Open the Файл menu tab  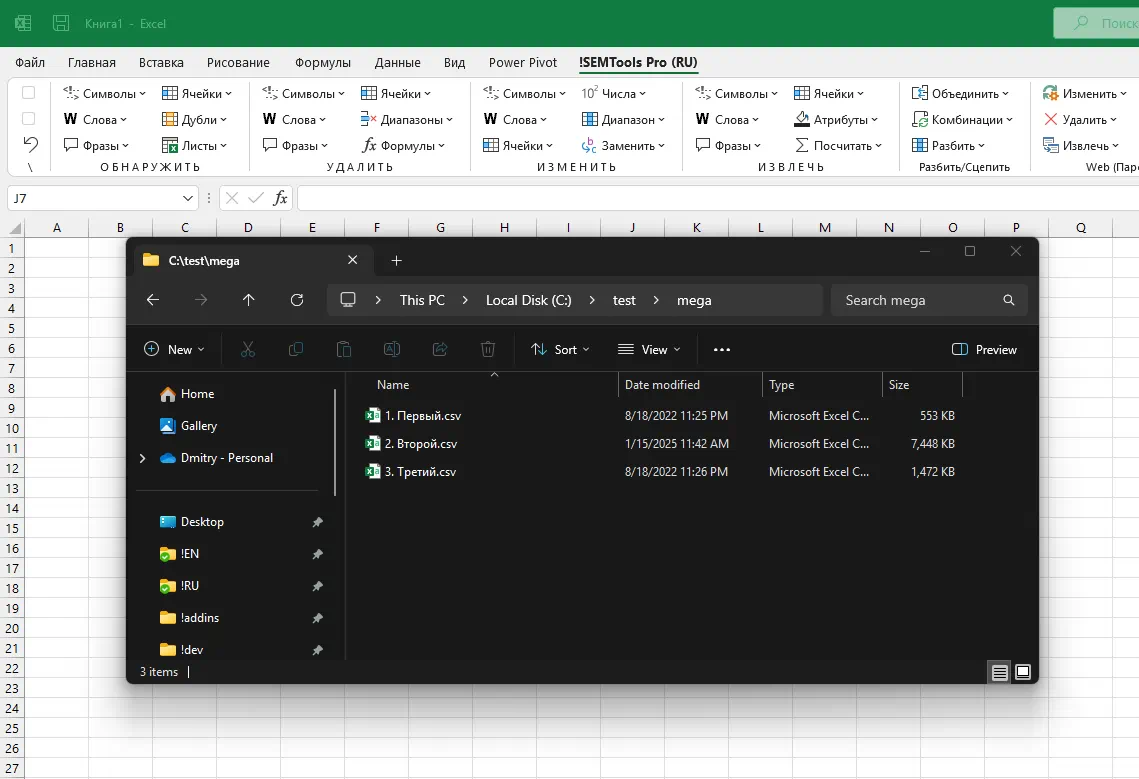(x=30, y=62)
